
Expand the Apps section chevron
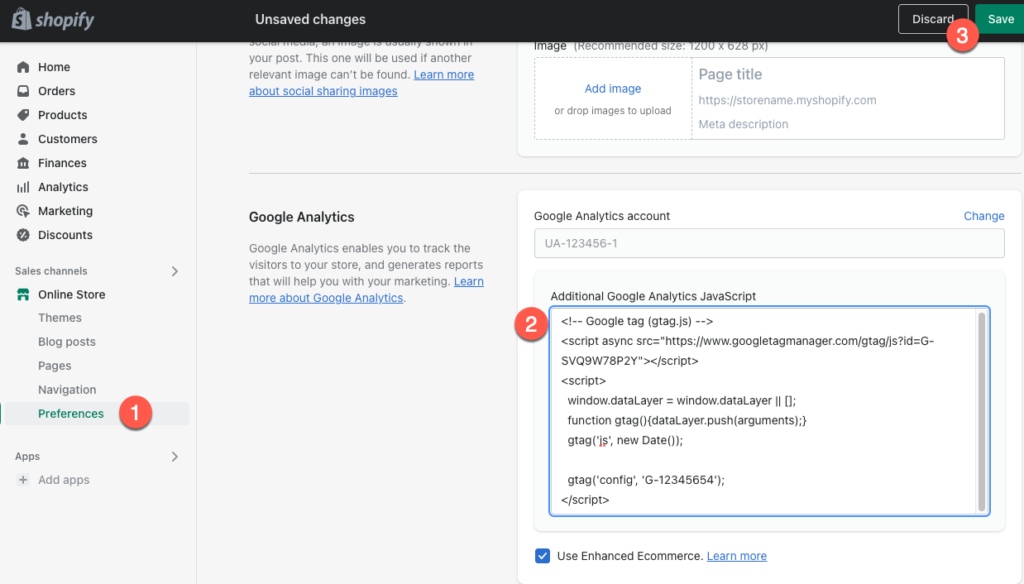click(x=174, y=457)
